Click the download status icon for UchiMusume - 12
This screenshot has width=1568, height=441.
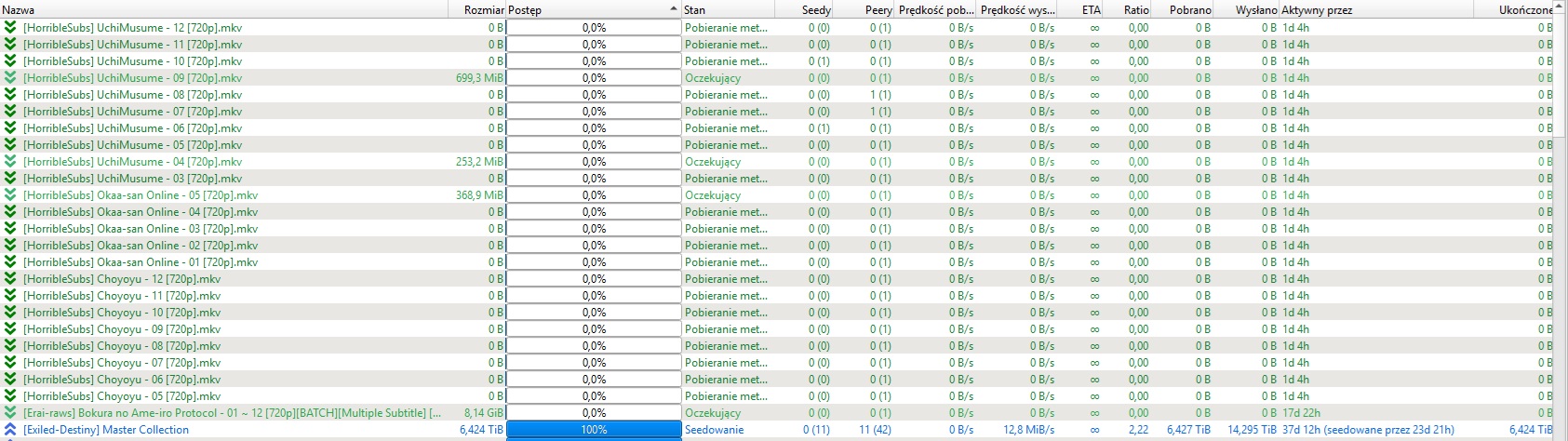pyautogui.click(x=10, y=28)
